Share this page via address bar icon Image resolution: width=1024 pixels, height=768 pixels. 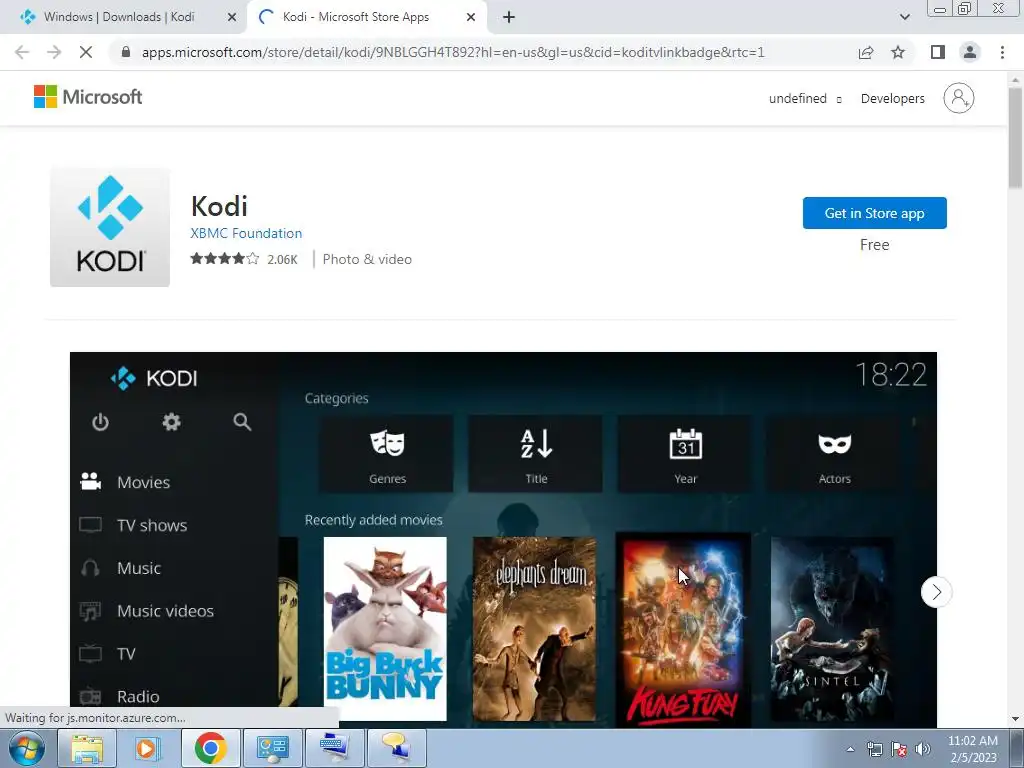pyautogui.click(x=866, y=52)
